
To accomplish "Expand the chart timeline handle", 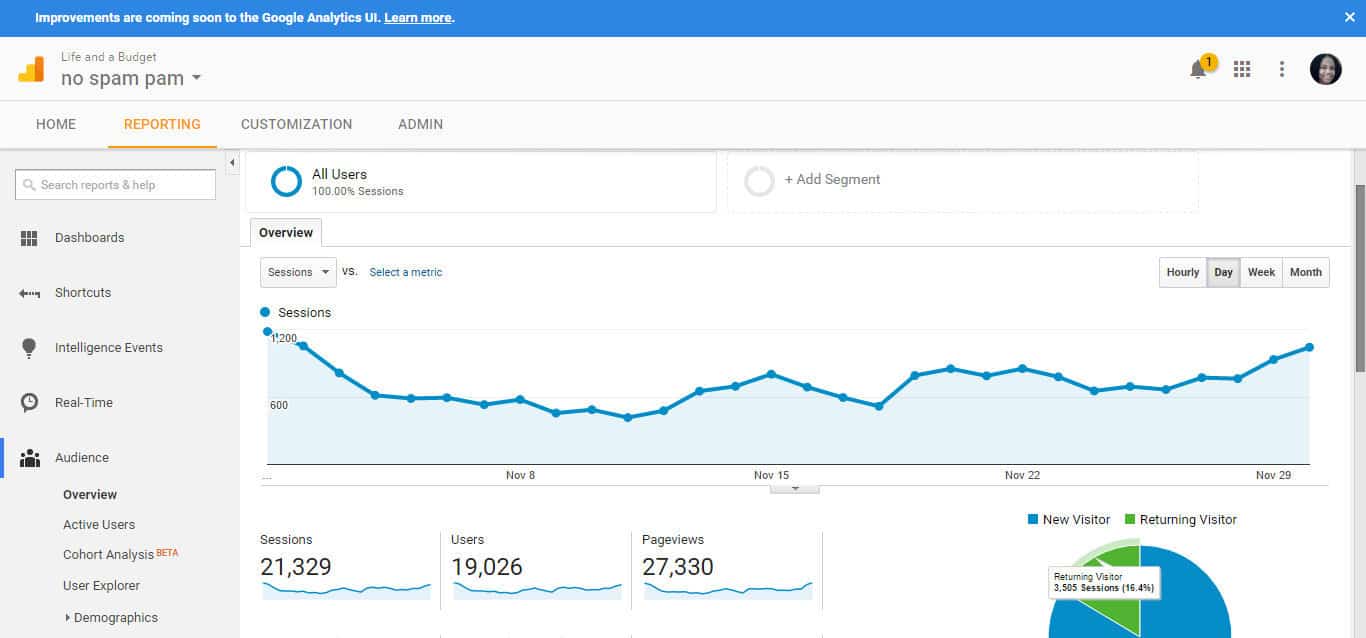I will [x=795, y=489].
